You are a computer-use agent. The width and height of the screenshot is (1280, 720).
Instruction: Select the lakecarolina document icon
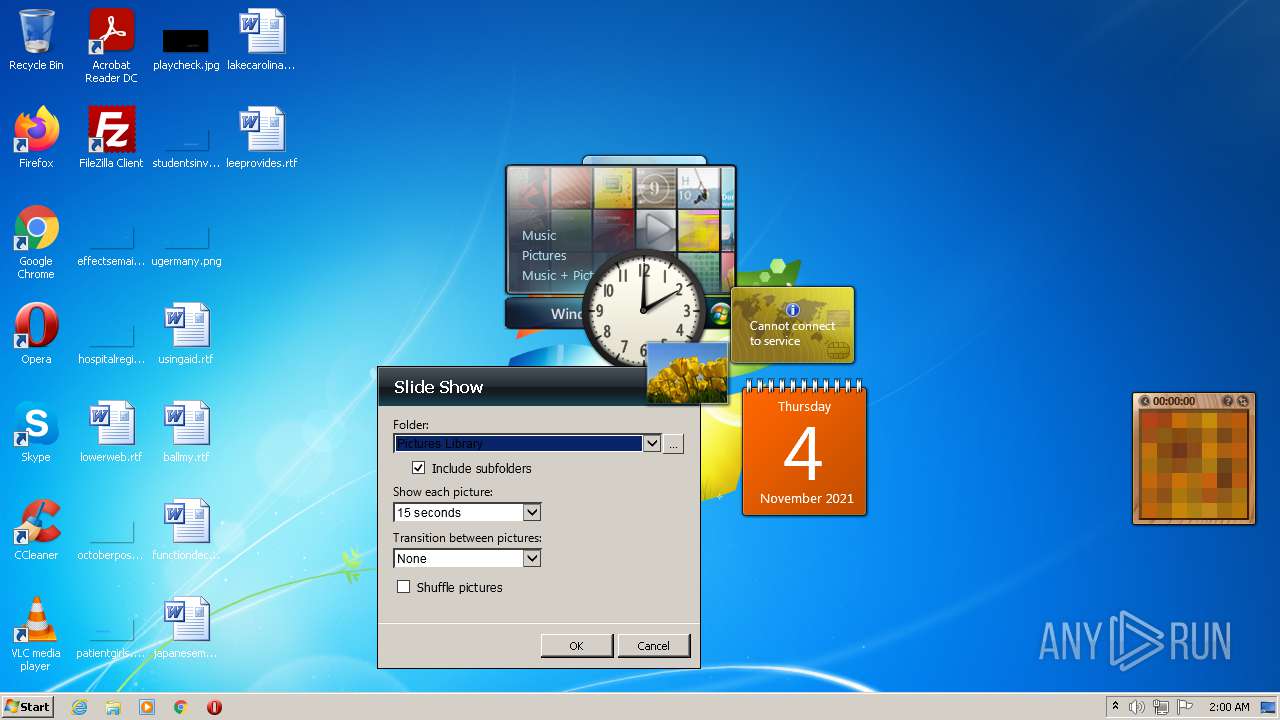[261, 40]
